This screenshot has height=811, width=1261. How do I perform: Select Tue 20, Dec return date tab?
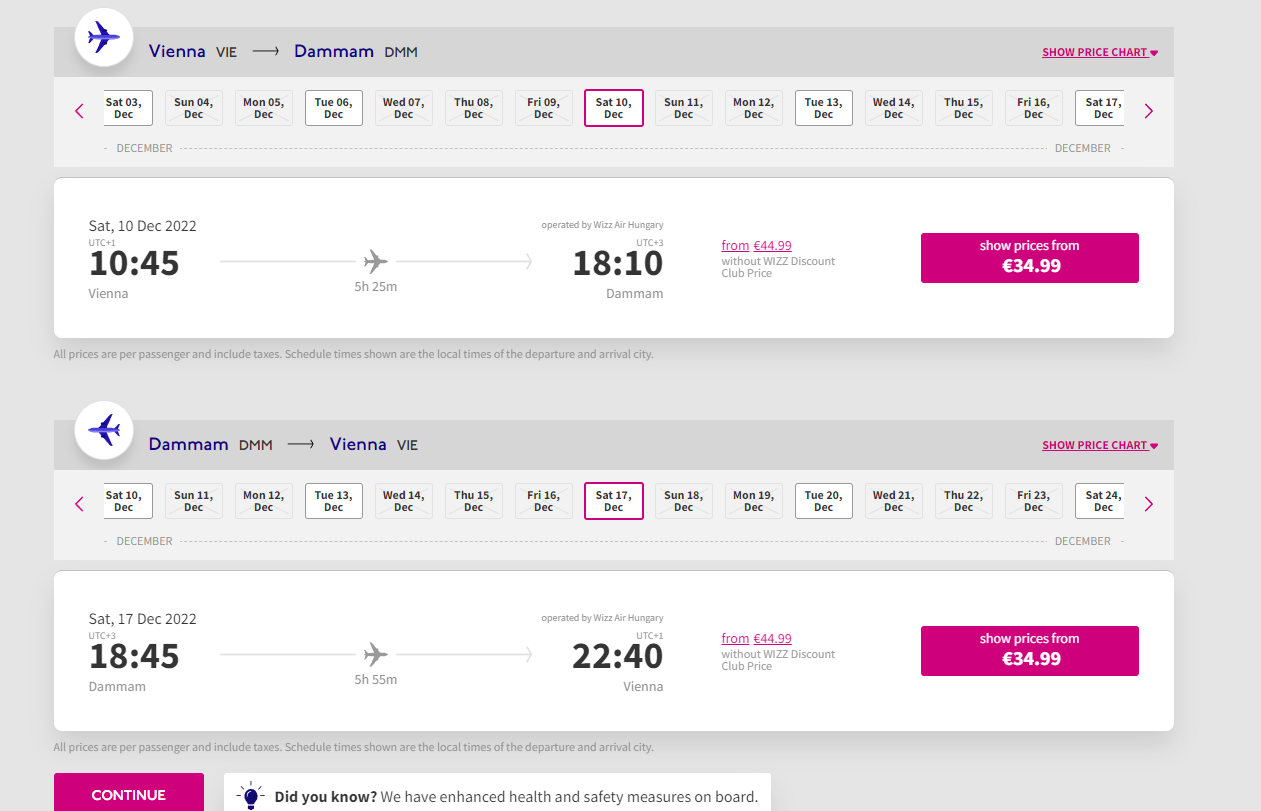tap(824, 501)
